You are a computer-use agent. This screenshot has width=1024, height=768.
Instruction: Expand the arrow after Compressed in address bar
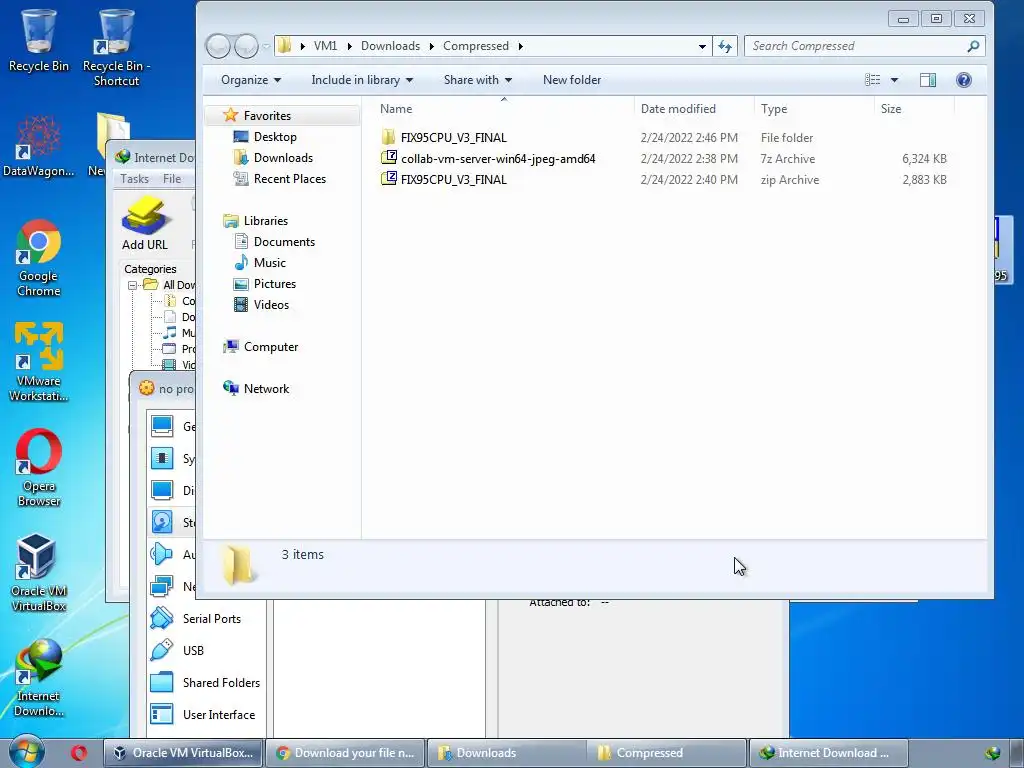tap(520, 46)
